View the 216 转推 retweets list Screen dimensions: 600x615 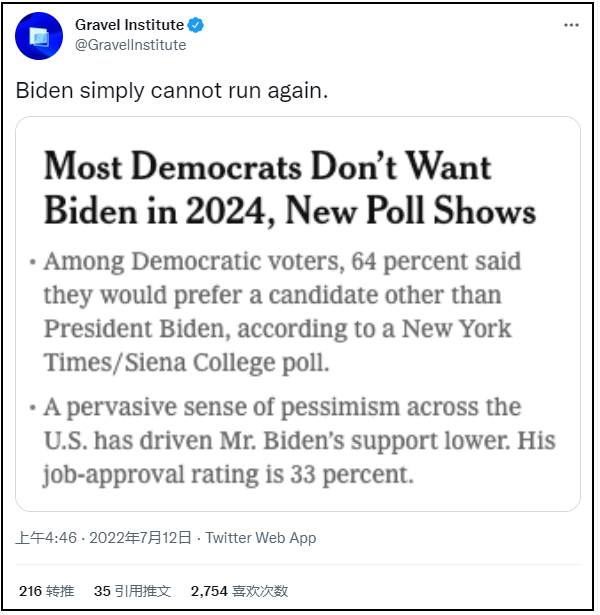[47, 591]
